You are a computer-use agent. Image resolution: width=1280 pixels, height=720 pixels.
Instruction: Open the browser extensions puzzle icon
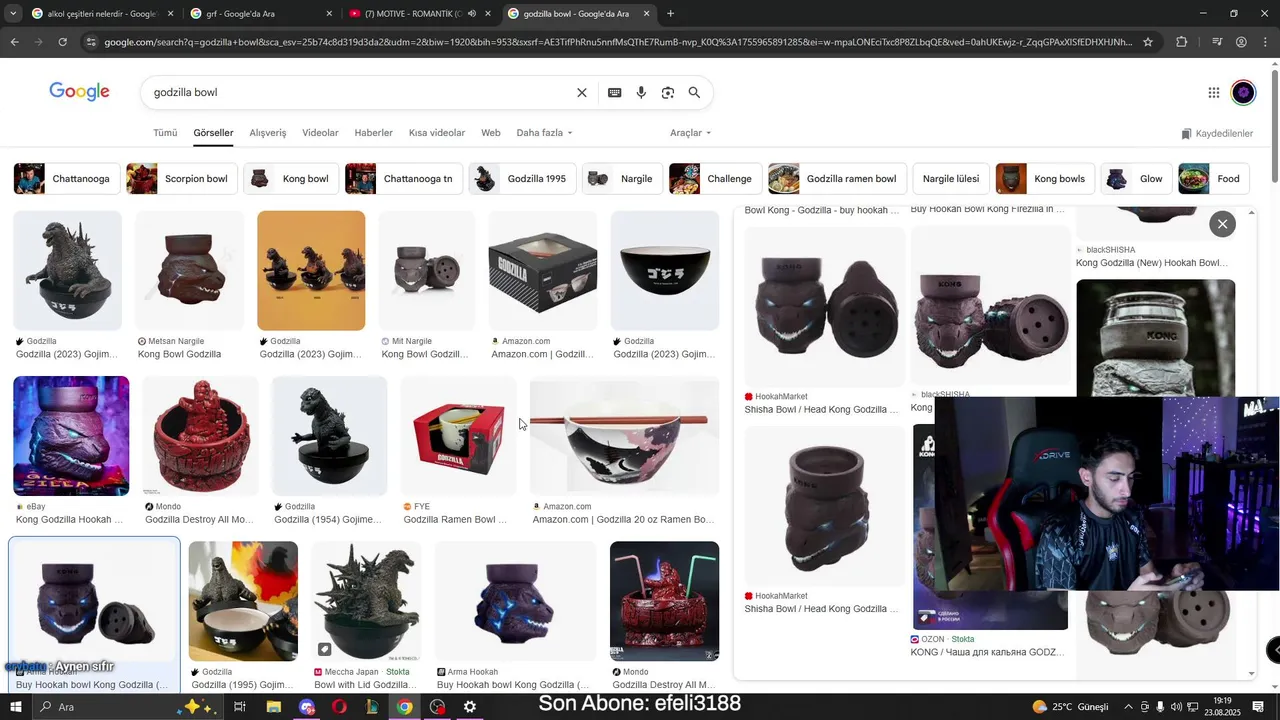1181,42
